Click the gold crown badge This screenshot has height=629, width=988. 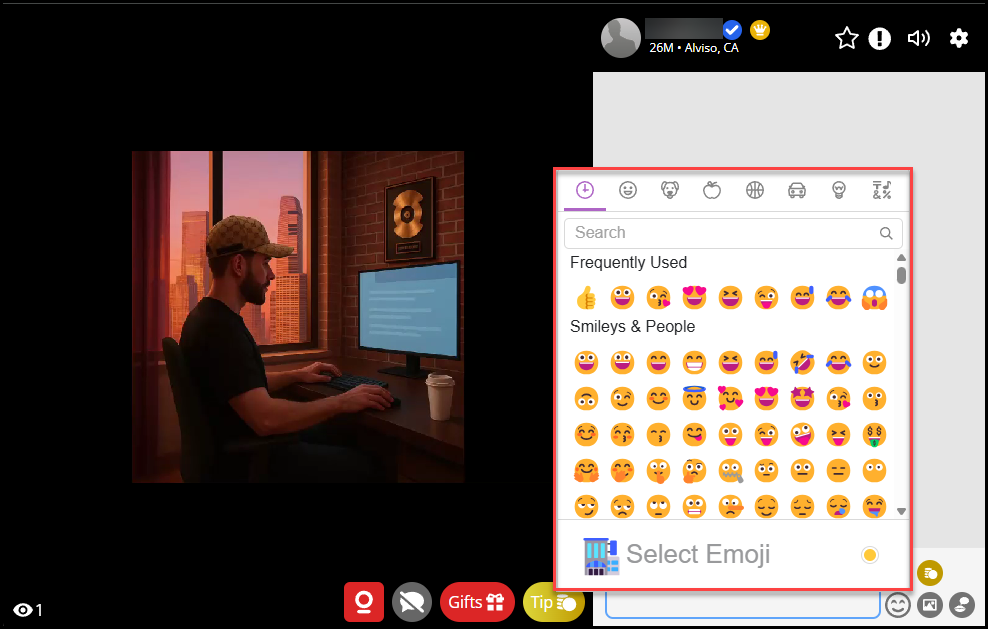tap(760, 30)
